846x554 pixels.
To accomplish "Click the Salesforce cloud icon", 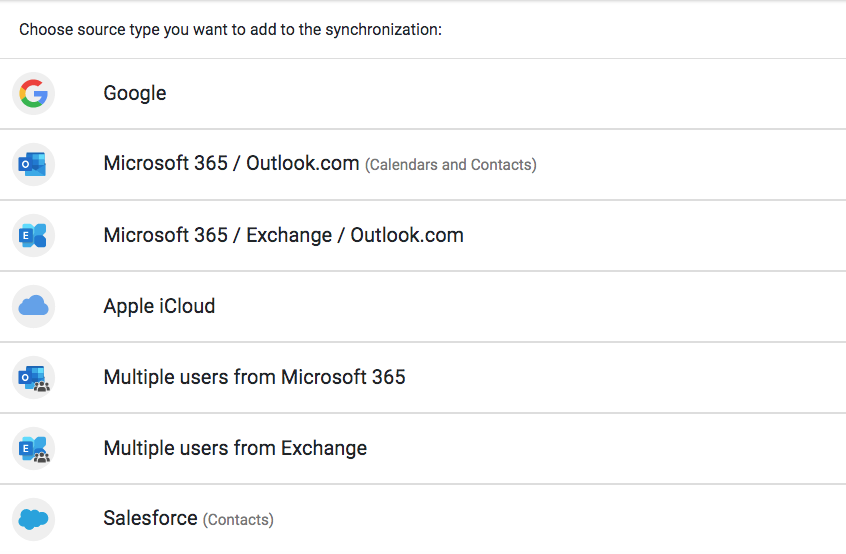I will pos(33,519).
